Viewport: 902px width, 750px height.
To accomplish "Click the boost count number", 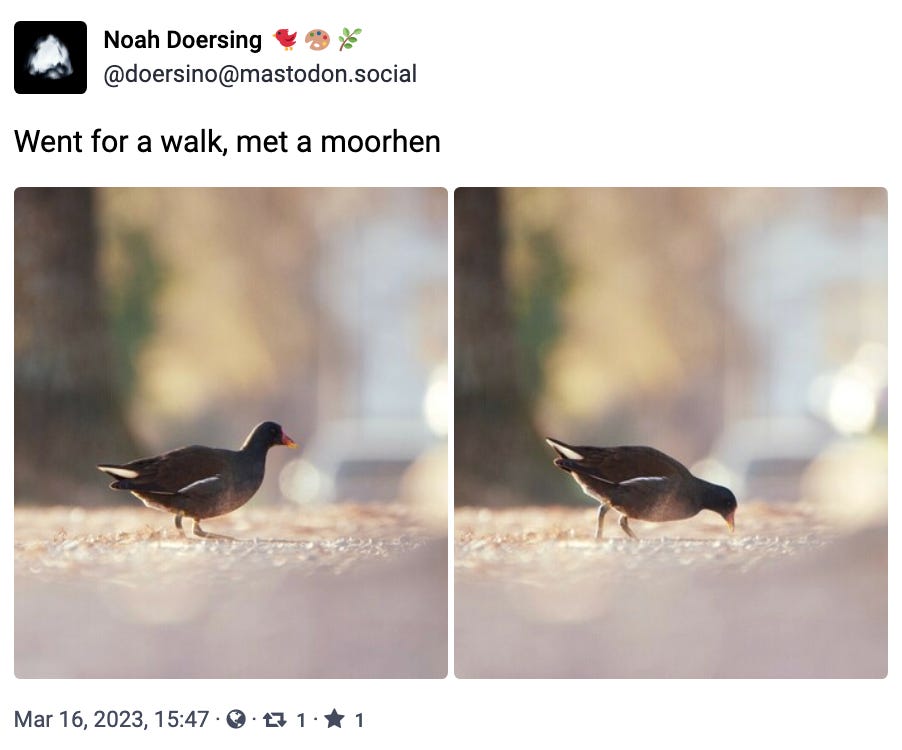I will [301, 720].
